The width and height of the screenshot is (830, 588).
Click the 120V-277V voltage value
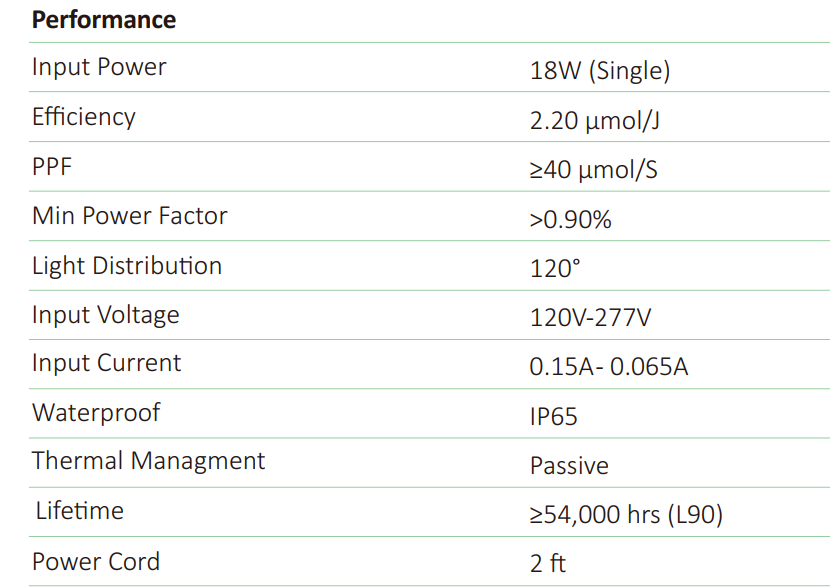click(590, 318)
